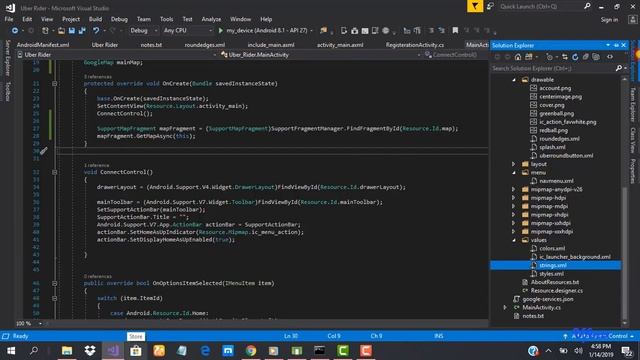Open the Server Explorer side tab
Image resolution: width=640 pixels, height=360 pixels.
[x=7, y=58]
